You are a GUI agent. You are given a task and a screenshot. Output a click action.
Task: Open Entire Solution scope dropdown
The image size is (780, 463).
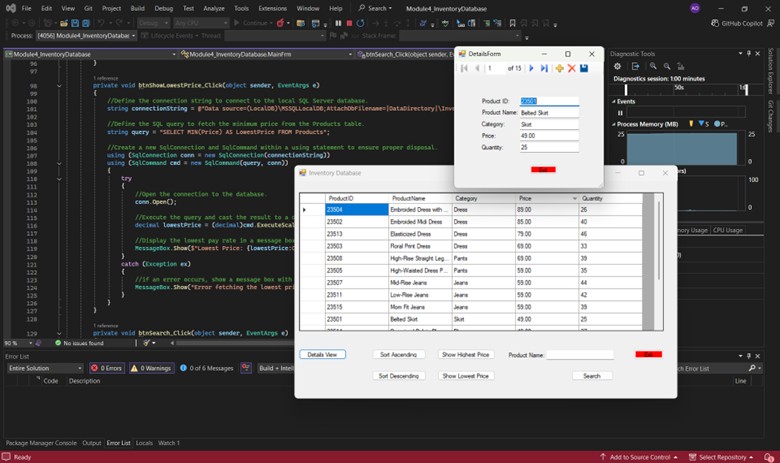pyautogui.click(x=45, y=368)
